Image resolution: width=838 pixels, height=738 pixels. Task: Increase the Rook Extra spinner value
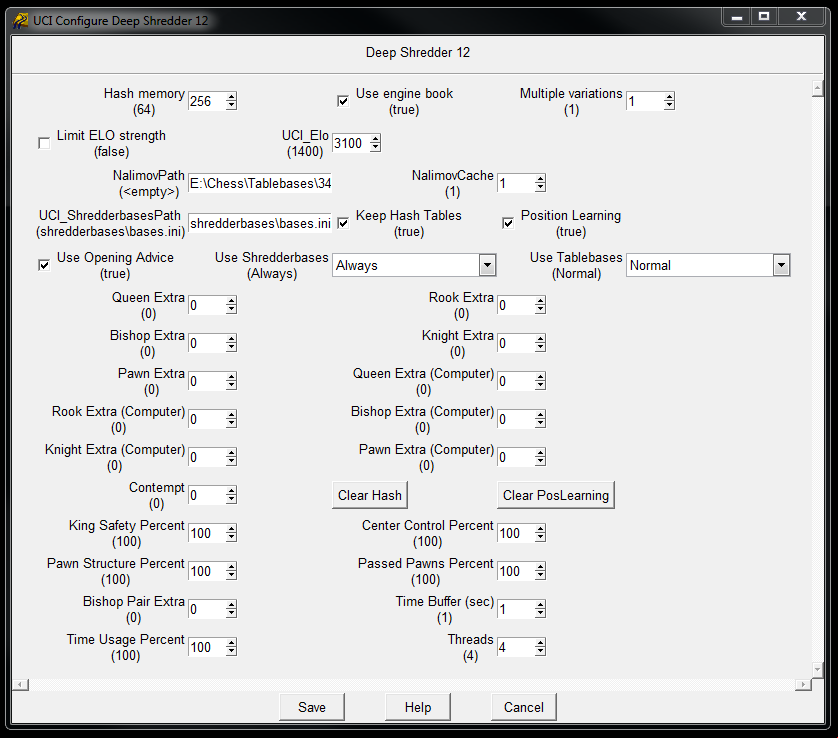(540, 301)
